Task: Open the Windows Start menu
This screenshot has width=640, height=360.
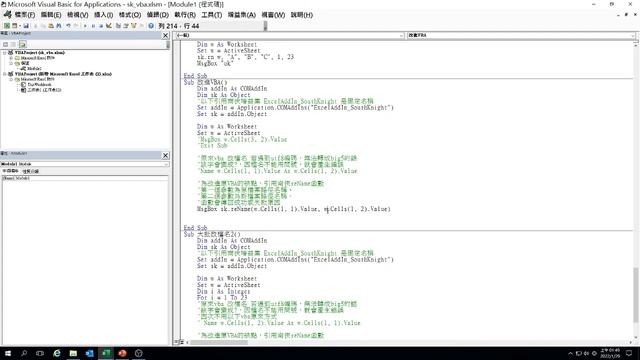Action: 8,353
